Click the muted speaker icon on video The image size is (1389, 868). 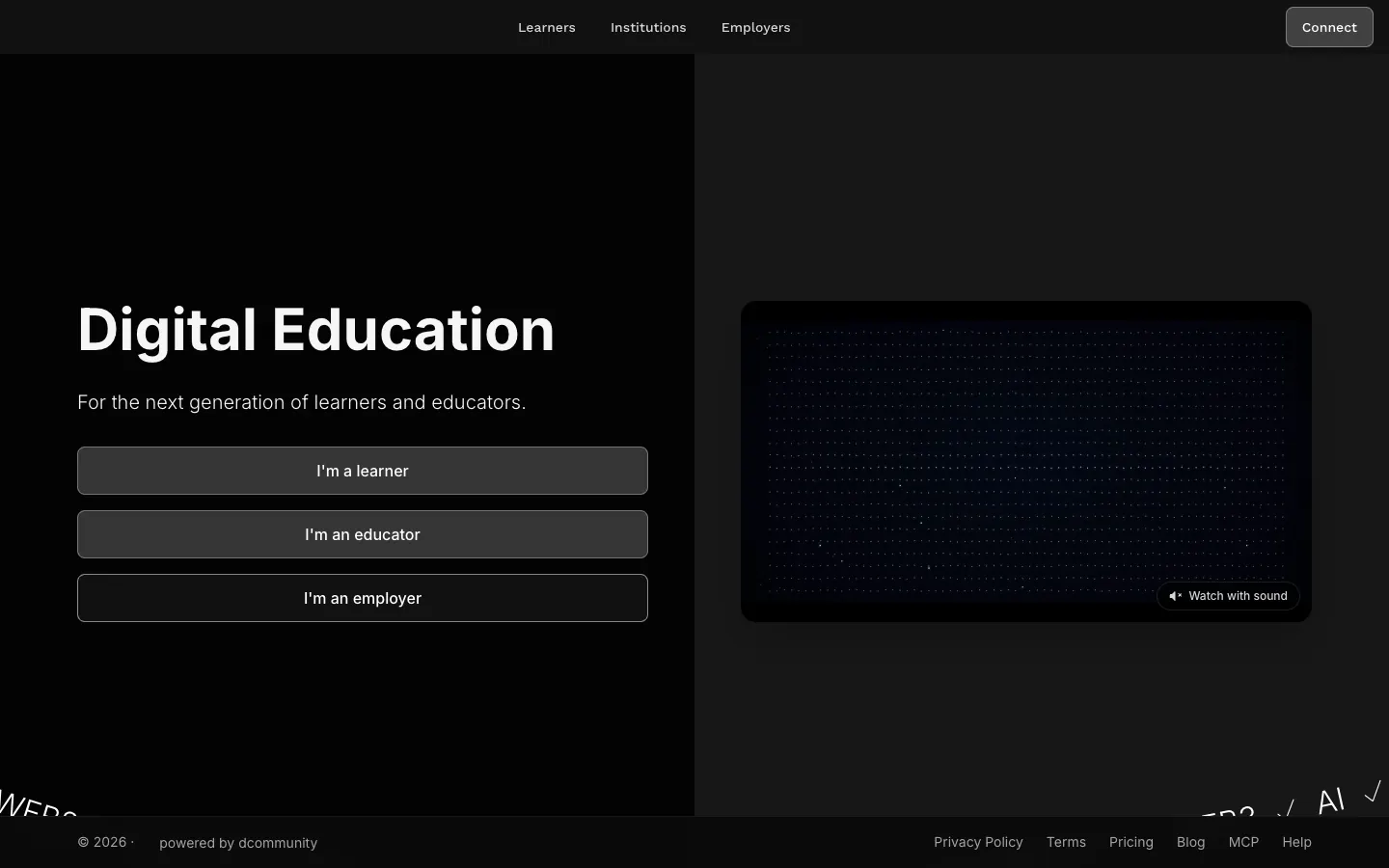coord(1175,596)
